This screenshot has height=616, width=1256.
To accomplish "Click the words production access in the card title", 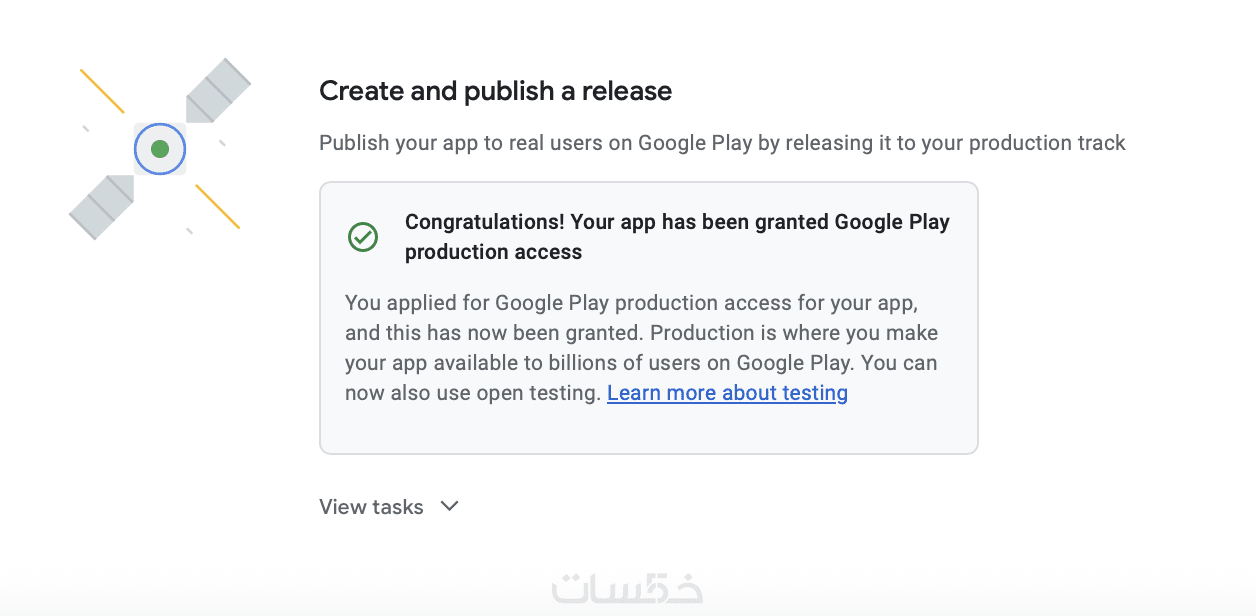I will (x=493, y=252).
